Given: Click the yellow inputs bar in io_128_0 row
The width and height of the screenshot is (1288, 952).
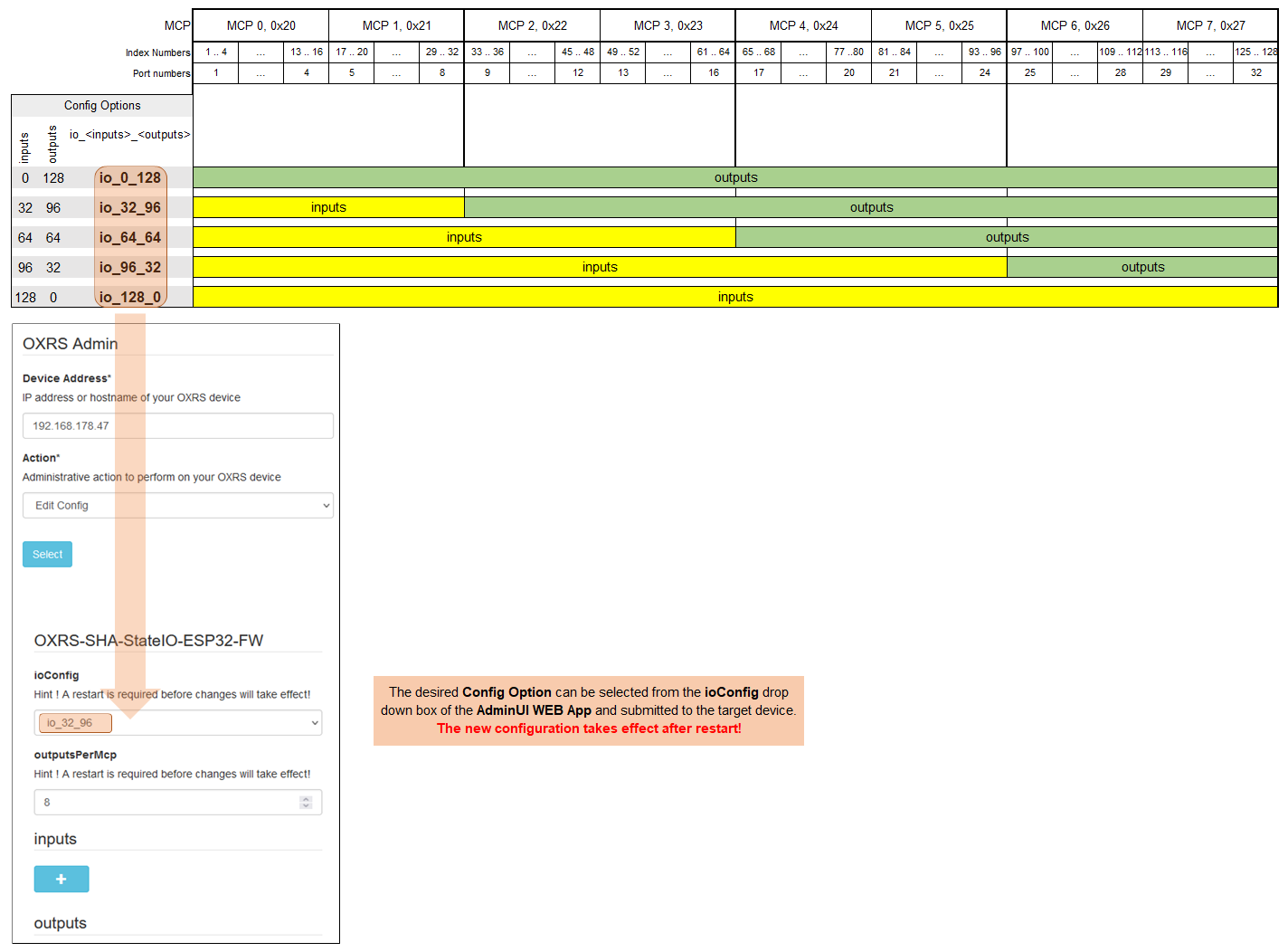Looking at the screenshot, I should pos(735,297).
